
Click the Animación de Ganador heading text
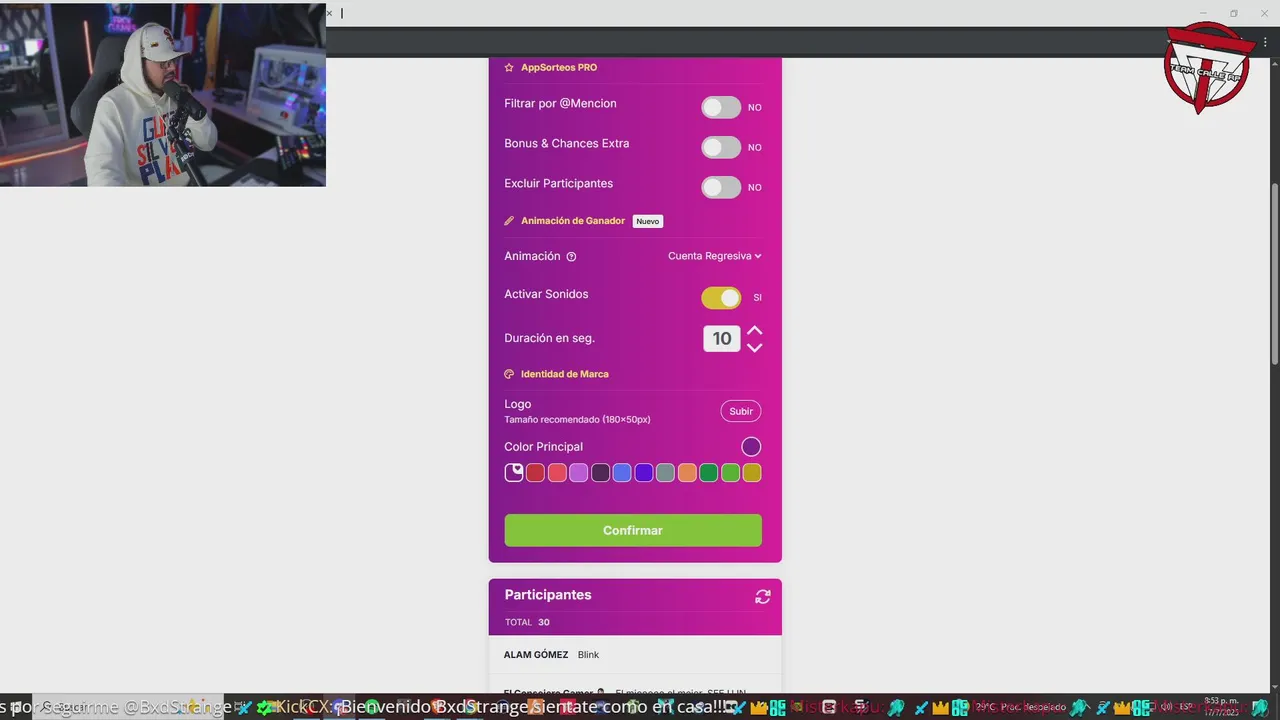pos(573,221)
